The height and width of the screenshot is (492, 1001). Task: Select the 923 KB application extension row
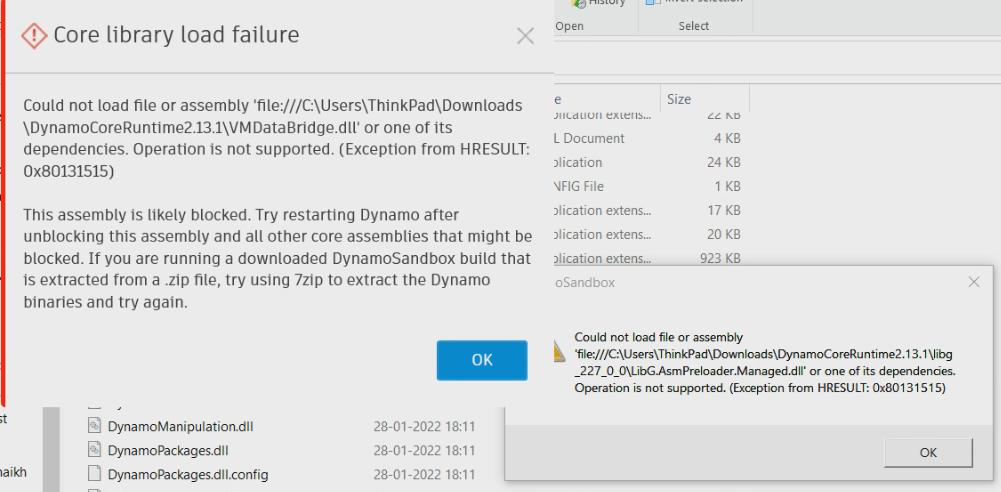coord(648,258)
